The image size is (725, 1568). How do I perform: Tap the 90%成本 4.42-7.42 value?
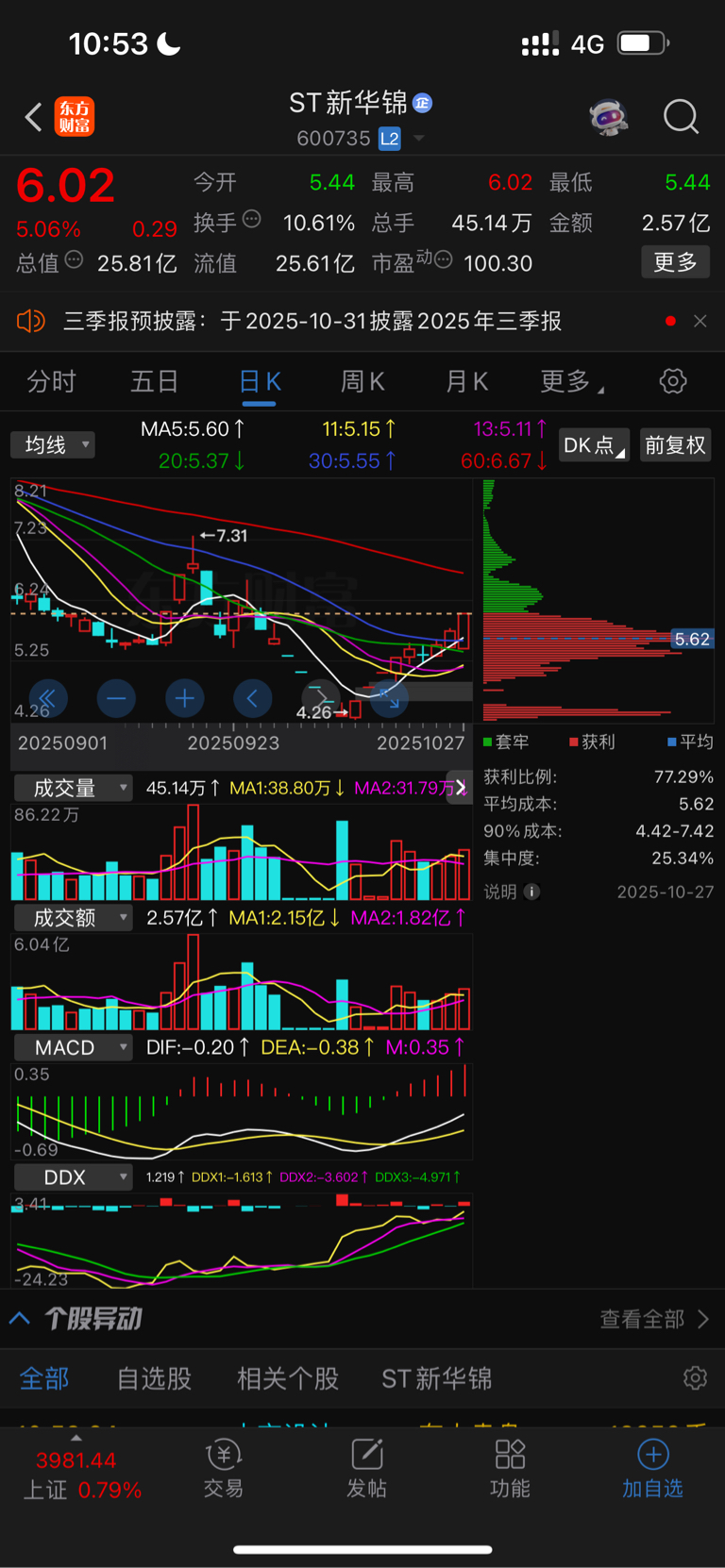click(675, 831)
